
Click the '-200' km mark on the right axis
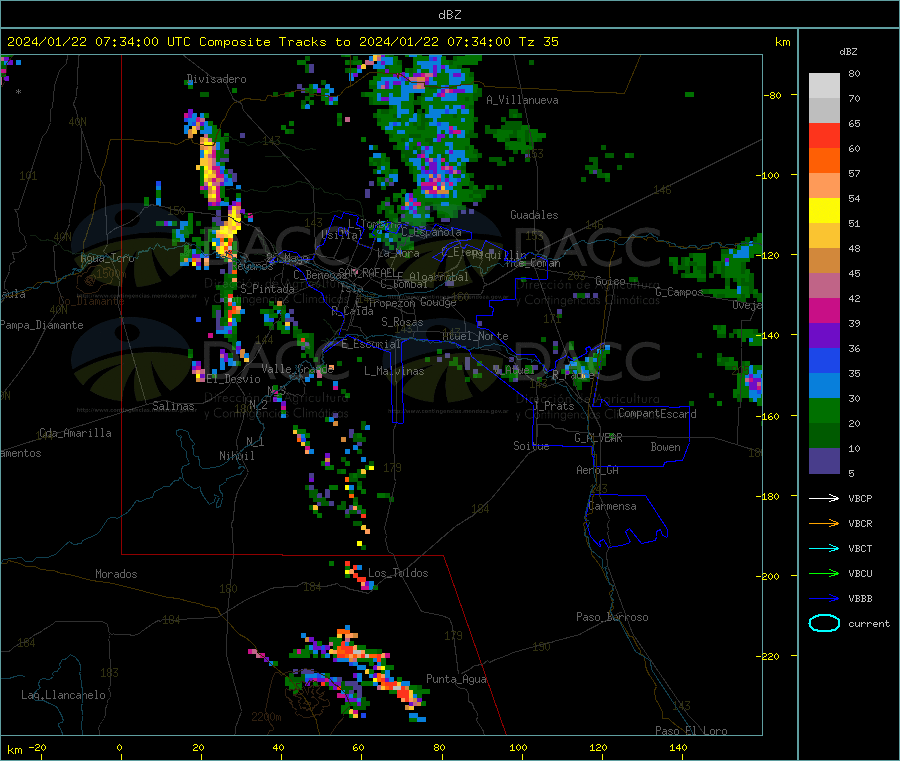pos(769,576)
